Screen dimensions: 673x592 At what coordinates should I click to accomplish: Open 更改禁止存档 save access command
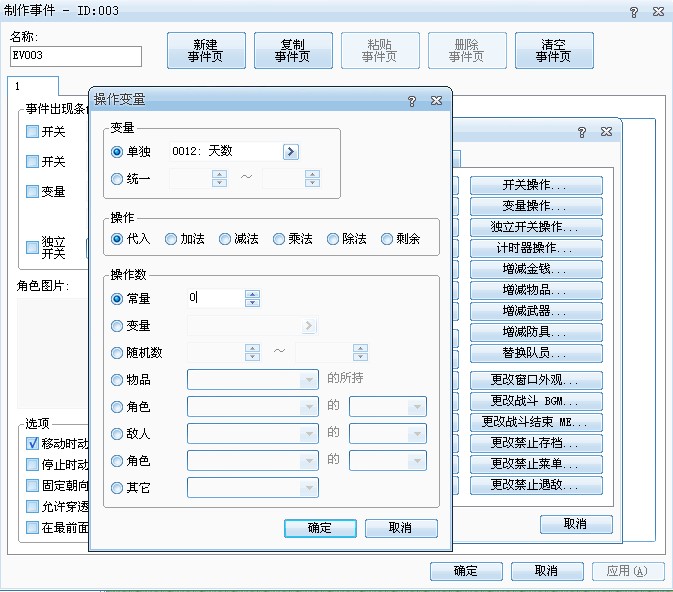536,443
